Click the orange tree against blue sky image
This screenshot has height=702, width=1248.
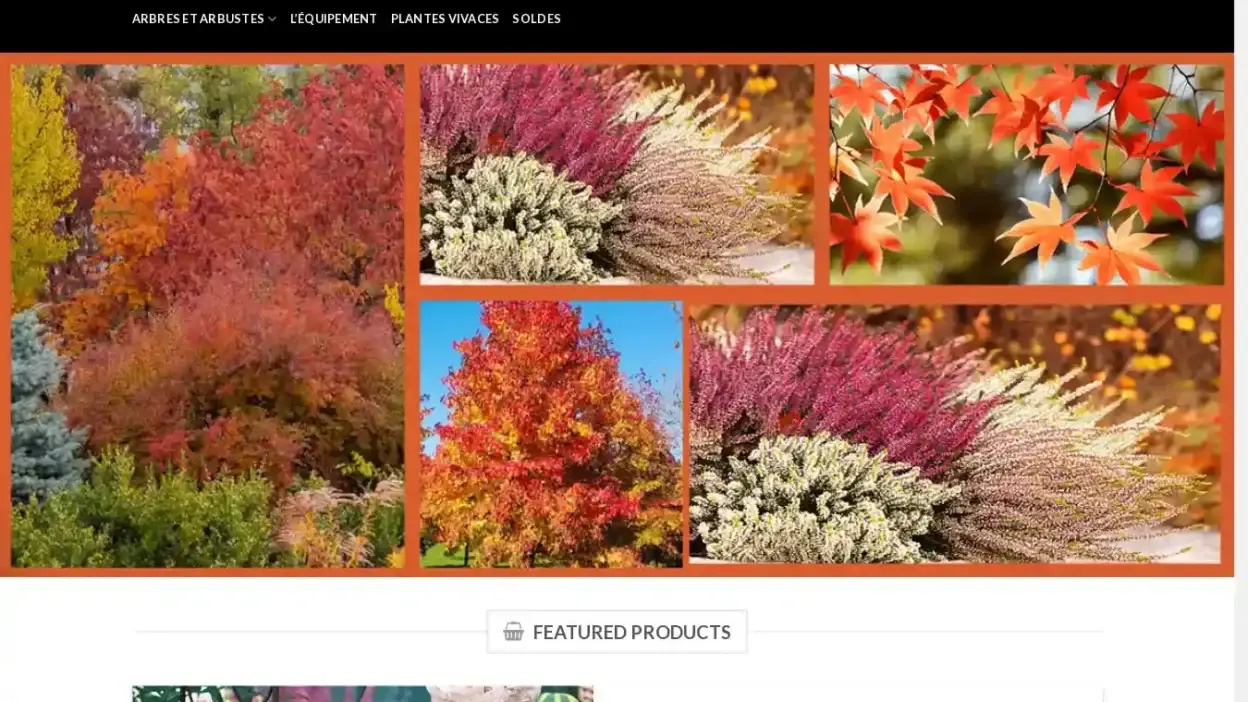tap(551, 435)
